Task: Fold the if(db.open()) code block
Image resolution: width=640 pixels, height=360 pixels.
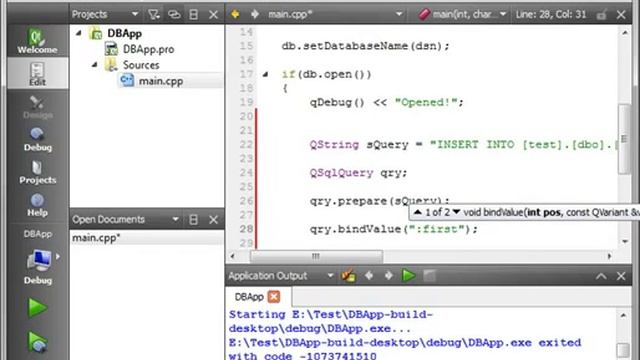Action: pyautogui.click(x=265, y=74)
